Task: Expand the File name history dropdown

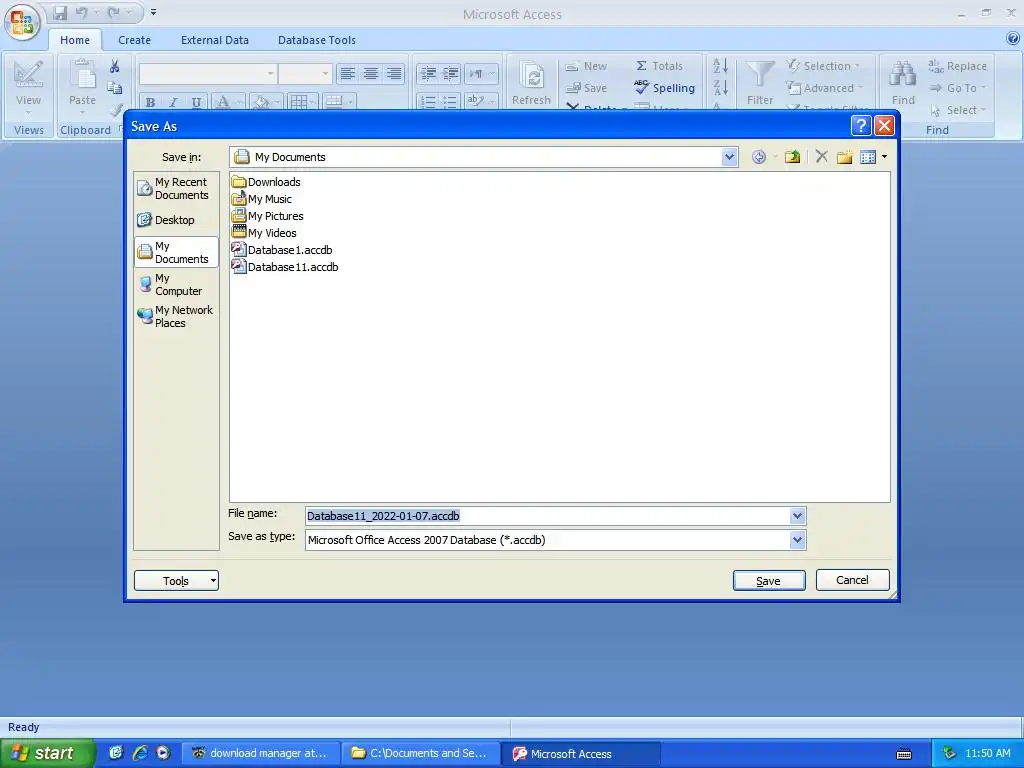Action: click(x=797, y=516)
